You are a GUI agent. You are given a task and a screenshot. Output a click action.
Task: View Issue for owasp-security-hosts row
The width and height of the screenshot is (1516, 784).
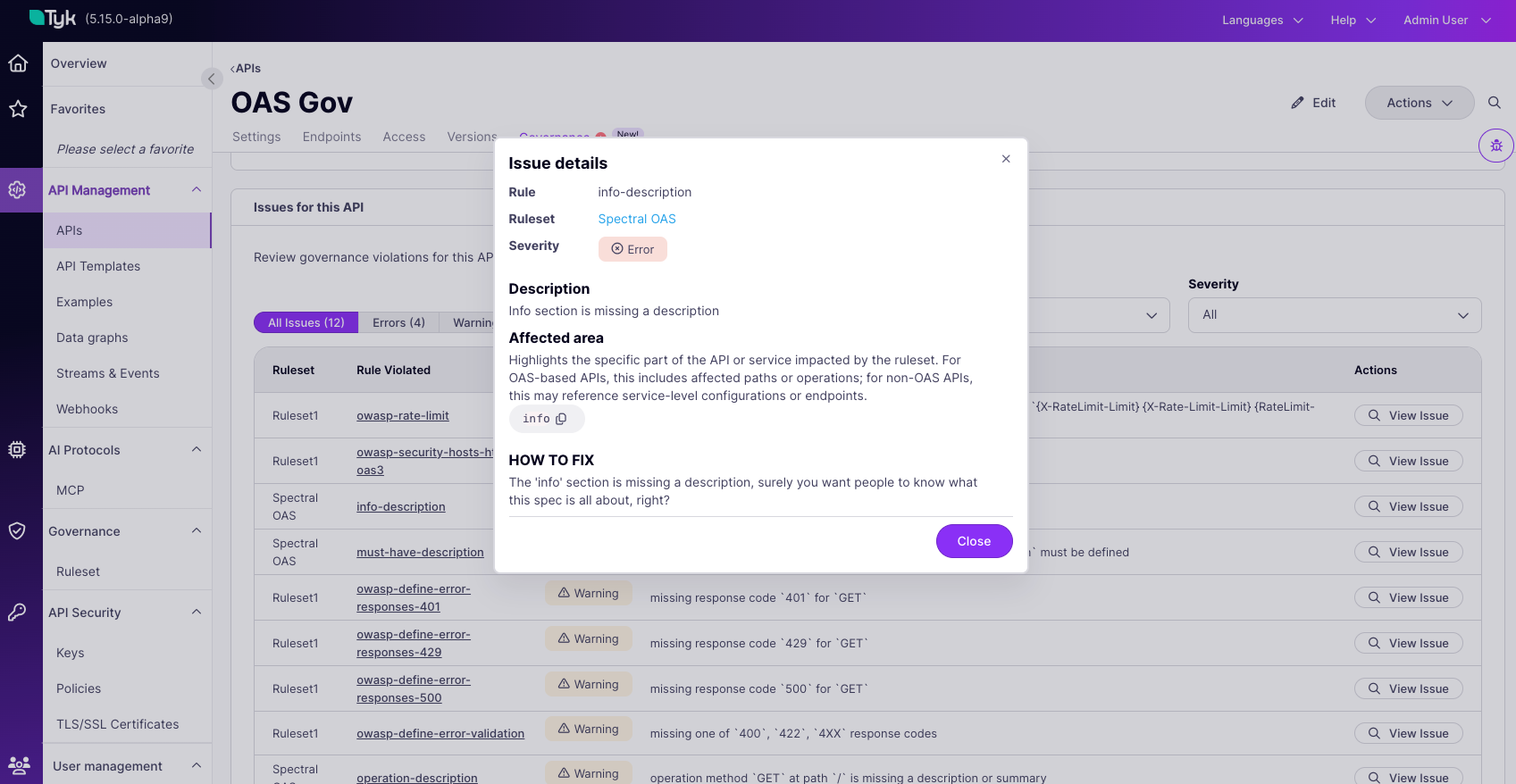[1409, 461]
